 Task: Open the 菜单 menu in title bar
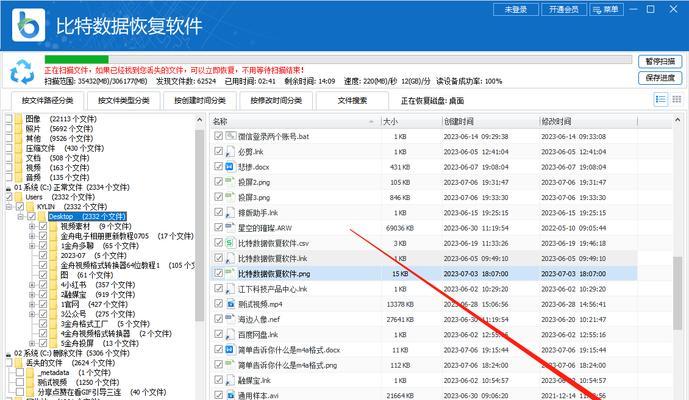[x=606, y=10]
